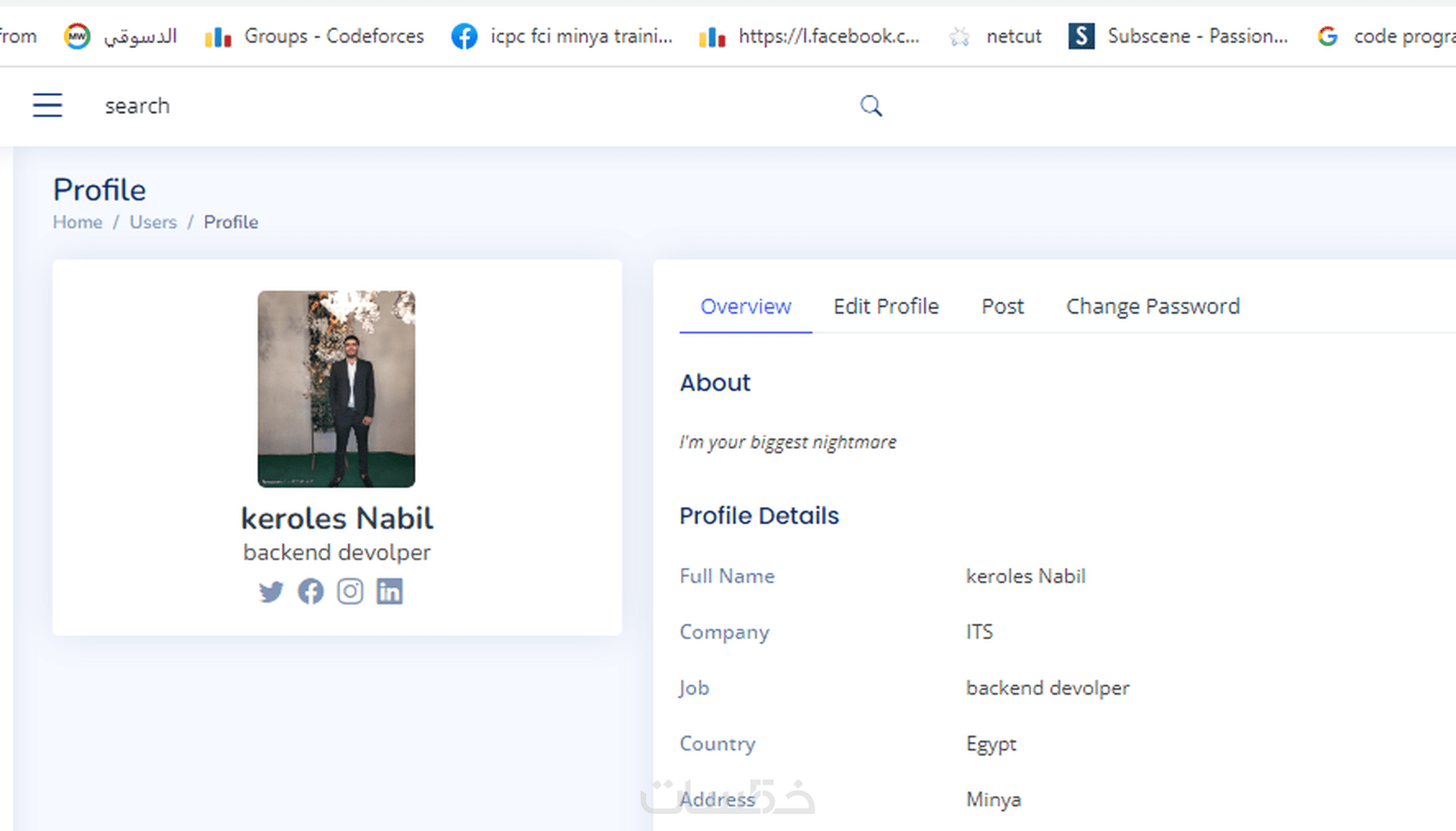Switch to the Change Password tab

1152,306
